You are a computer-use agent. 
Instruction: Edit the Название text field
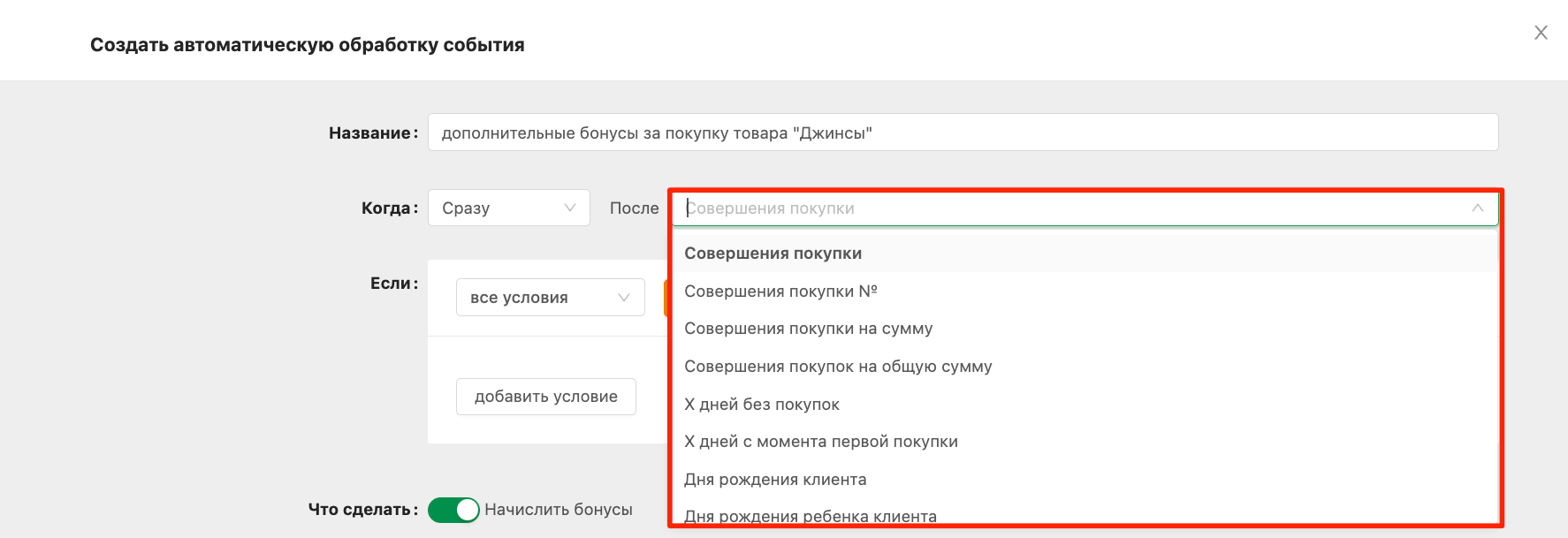tap(963, 133)
